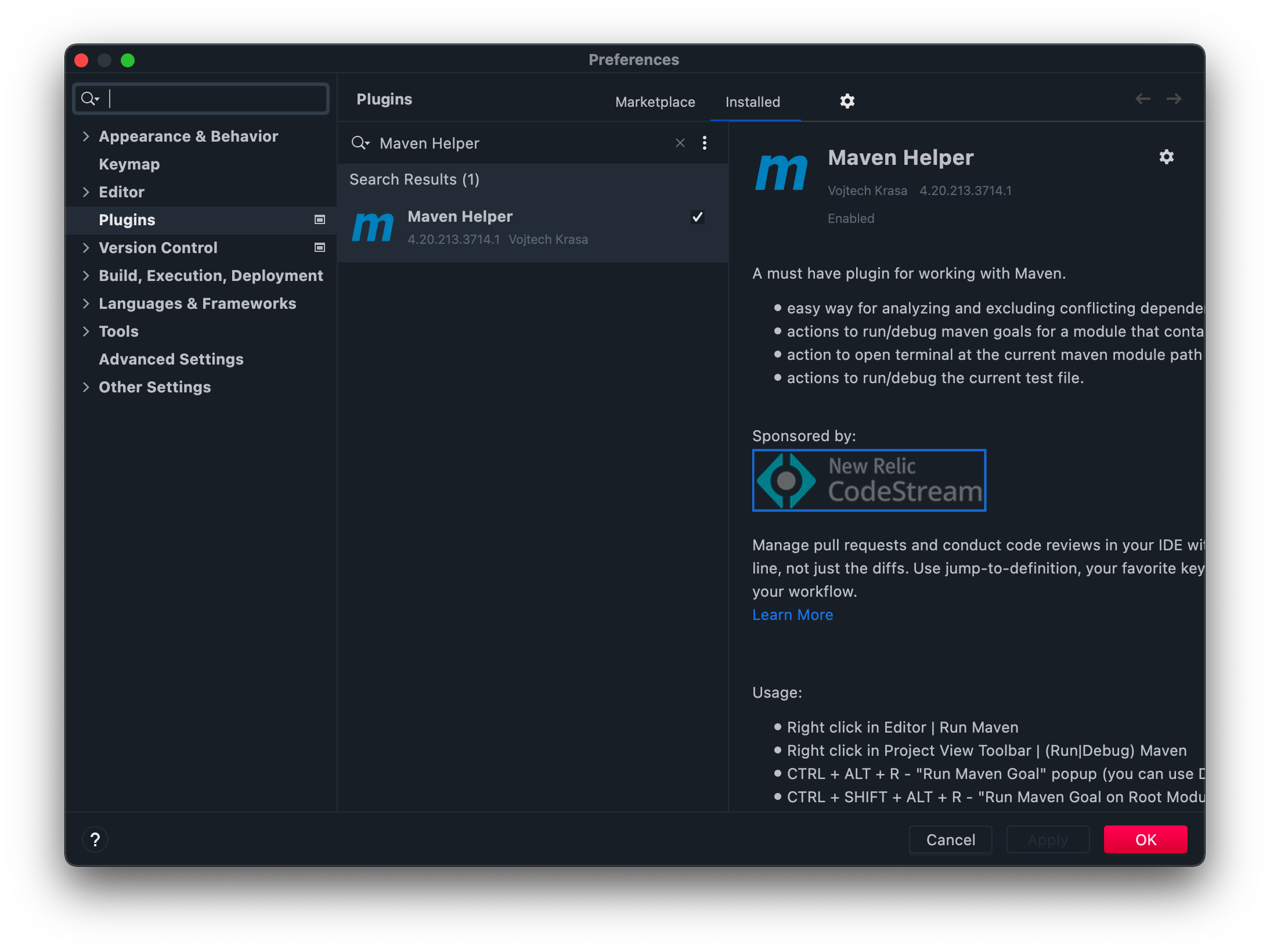Click the three-dot plugin search options icon
Screen dimensions: 1270x952
704,143
